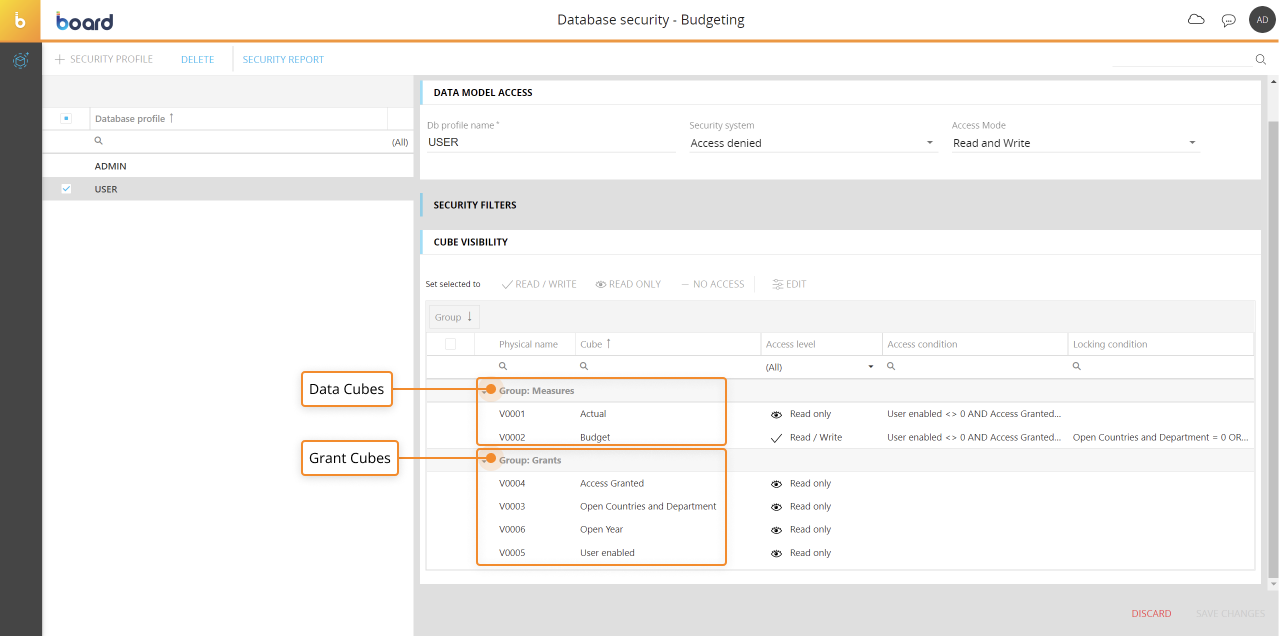Click the Db profile name field
1279x636 pixels.
pyautogui.click(x=550, y=143)
